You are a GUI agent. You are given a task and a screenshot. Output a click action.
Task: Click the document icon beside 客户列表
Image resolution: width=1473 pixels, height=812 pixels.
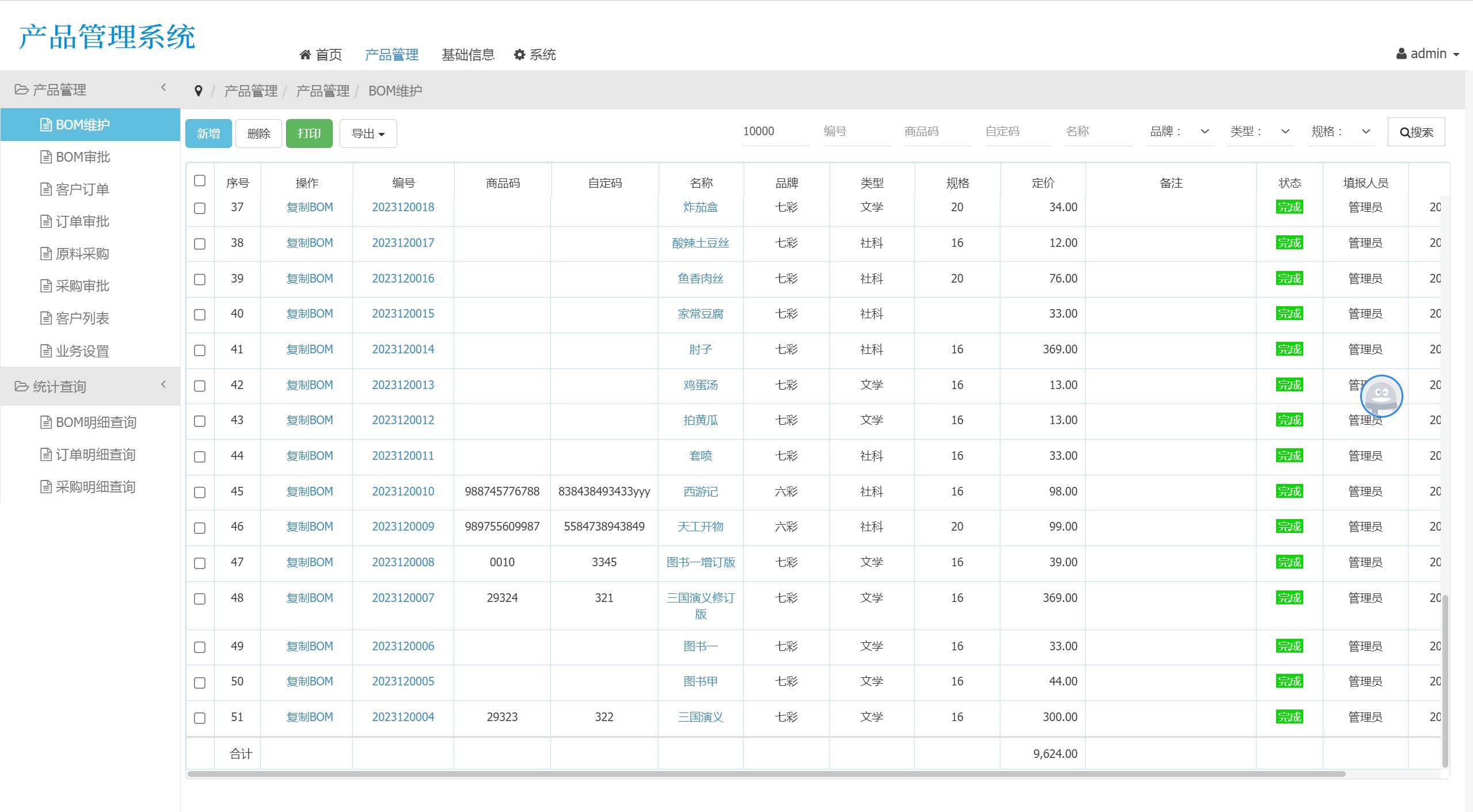(46, 318)
